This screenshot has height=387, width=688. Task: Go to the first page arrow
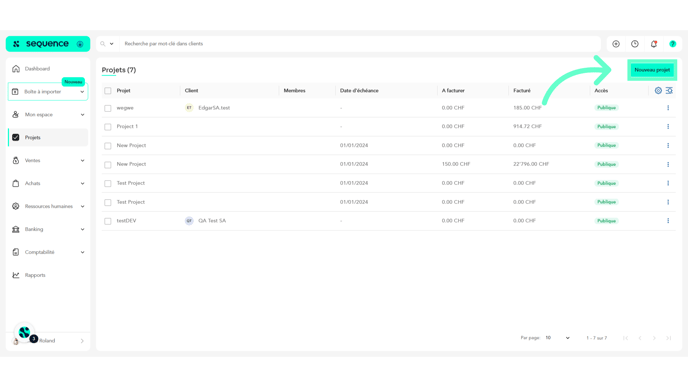625,338
